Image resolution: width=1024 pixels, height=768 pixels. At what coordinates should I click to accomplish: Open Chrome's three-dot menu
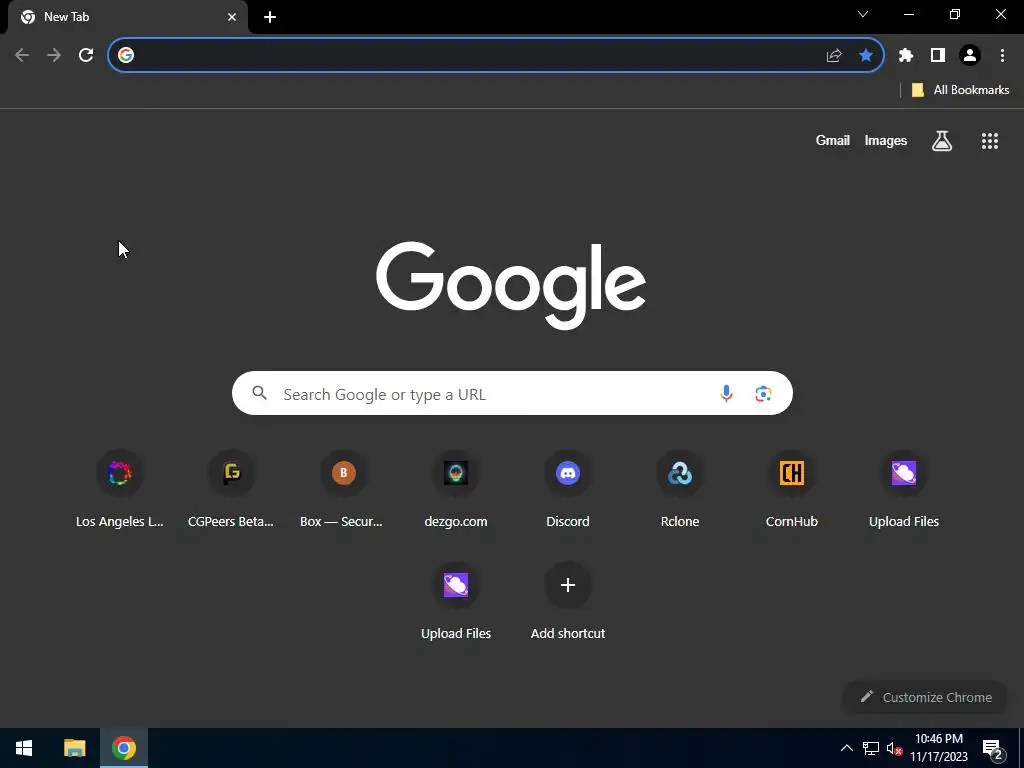click(1002, 56)
